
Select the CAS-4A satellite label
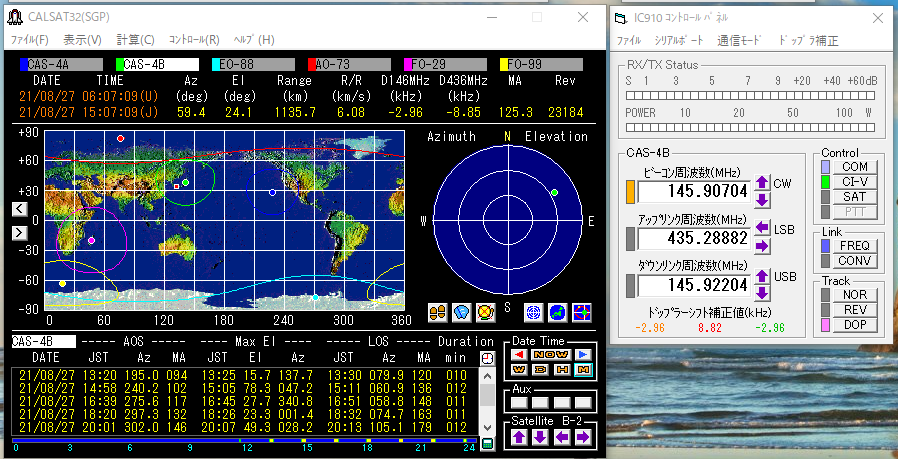click(x=65, y=65)
